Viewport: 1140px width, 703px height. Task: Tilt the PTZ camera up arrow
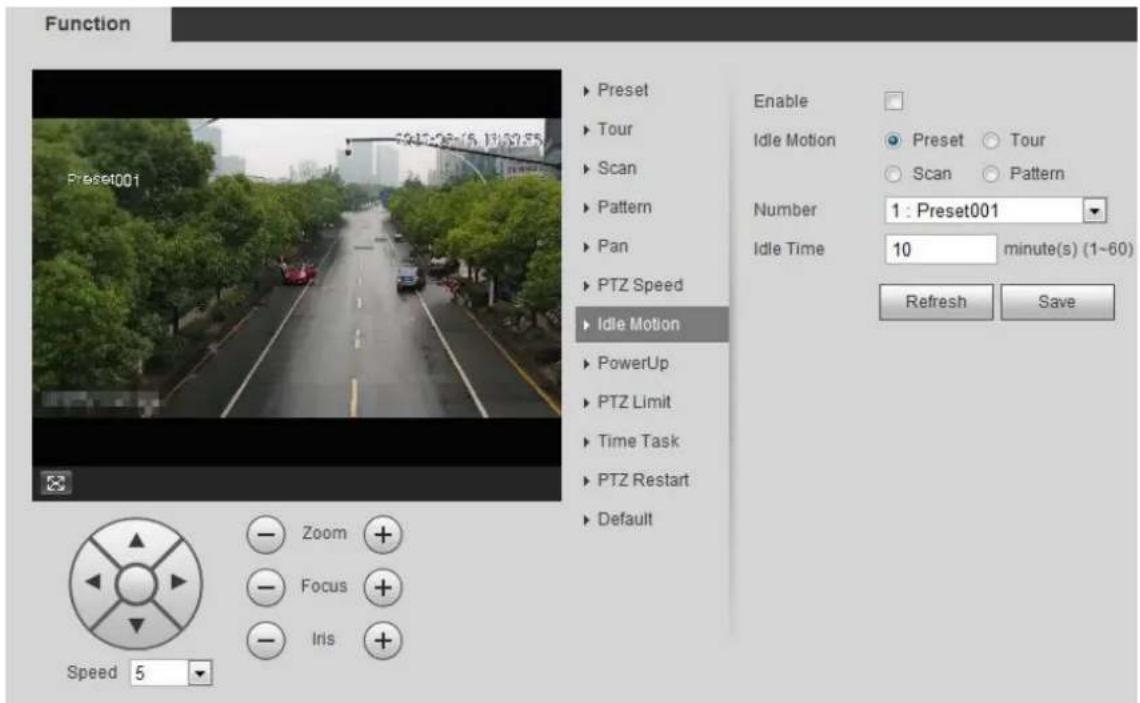coord(136,540)
